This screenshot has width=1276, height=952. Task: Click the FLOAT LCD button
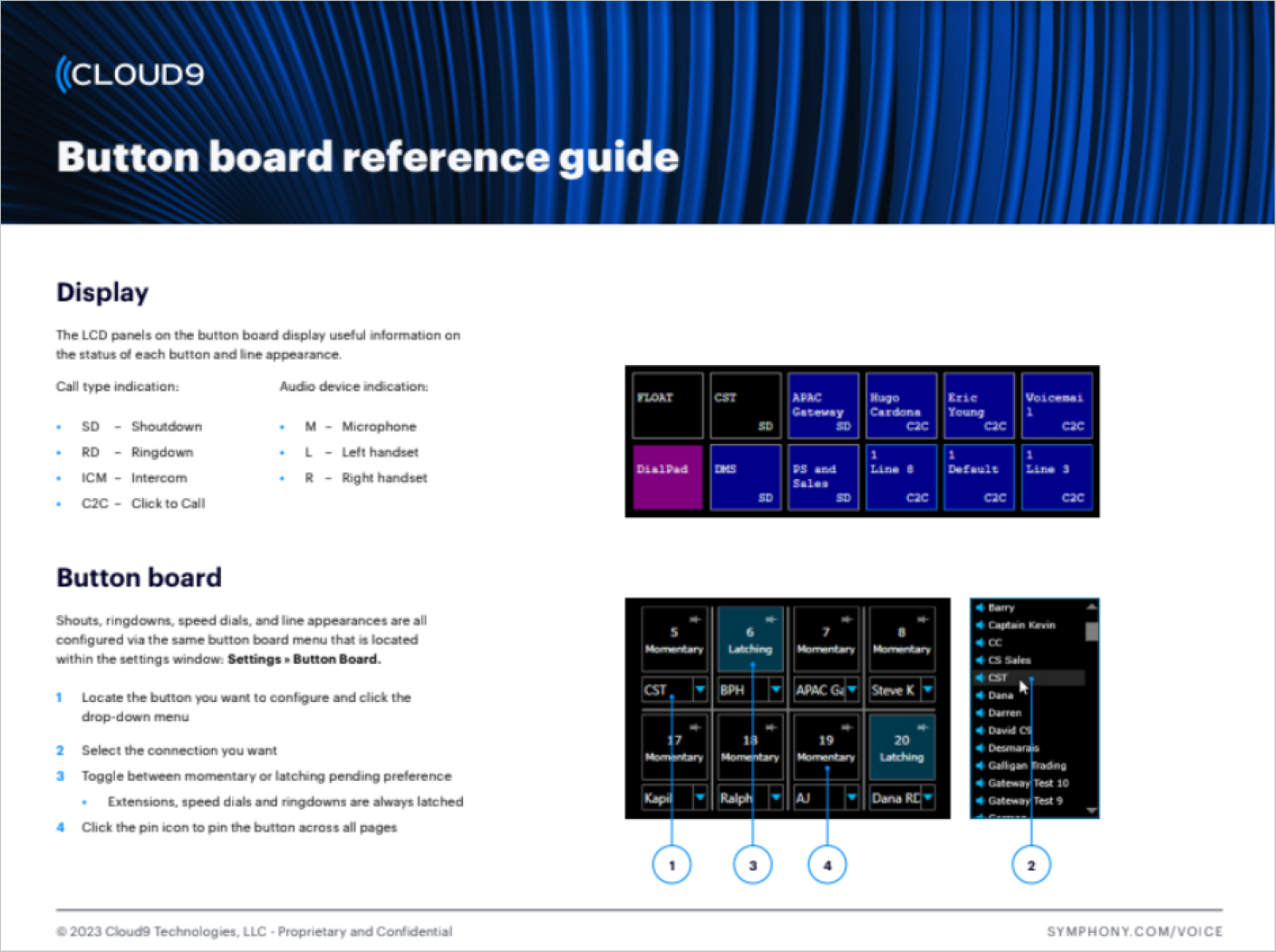668,406
